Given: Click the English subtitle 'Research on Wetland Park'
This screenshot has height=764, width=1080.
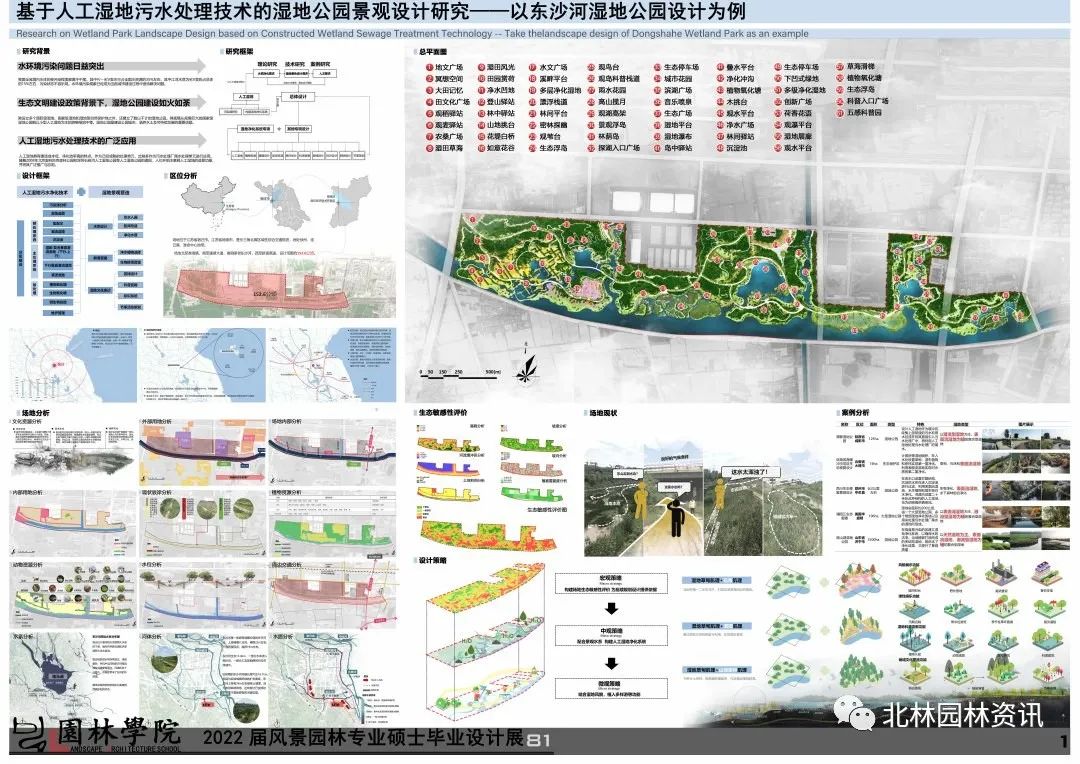Looking at the screenshot, I should [412, 33].
